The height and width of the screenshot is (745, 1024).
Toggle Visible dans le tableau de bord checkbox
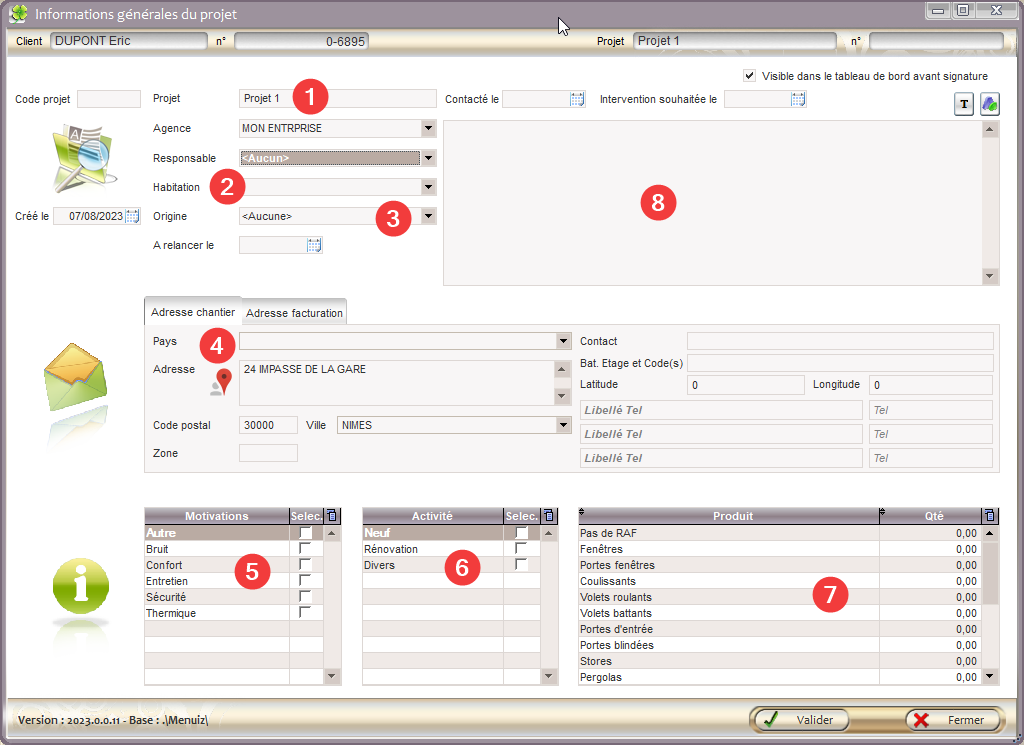750,76
